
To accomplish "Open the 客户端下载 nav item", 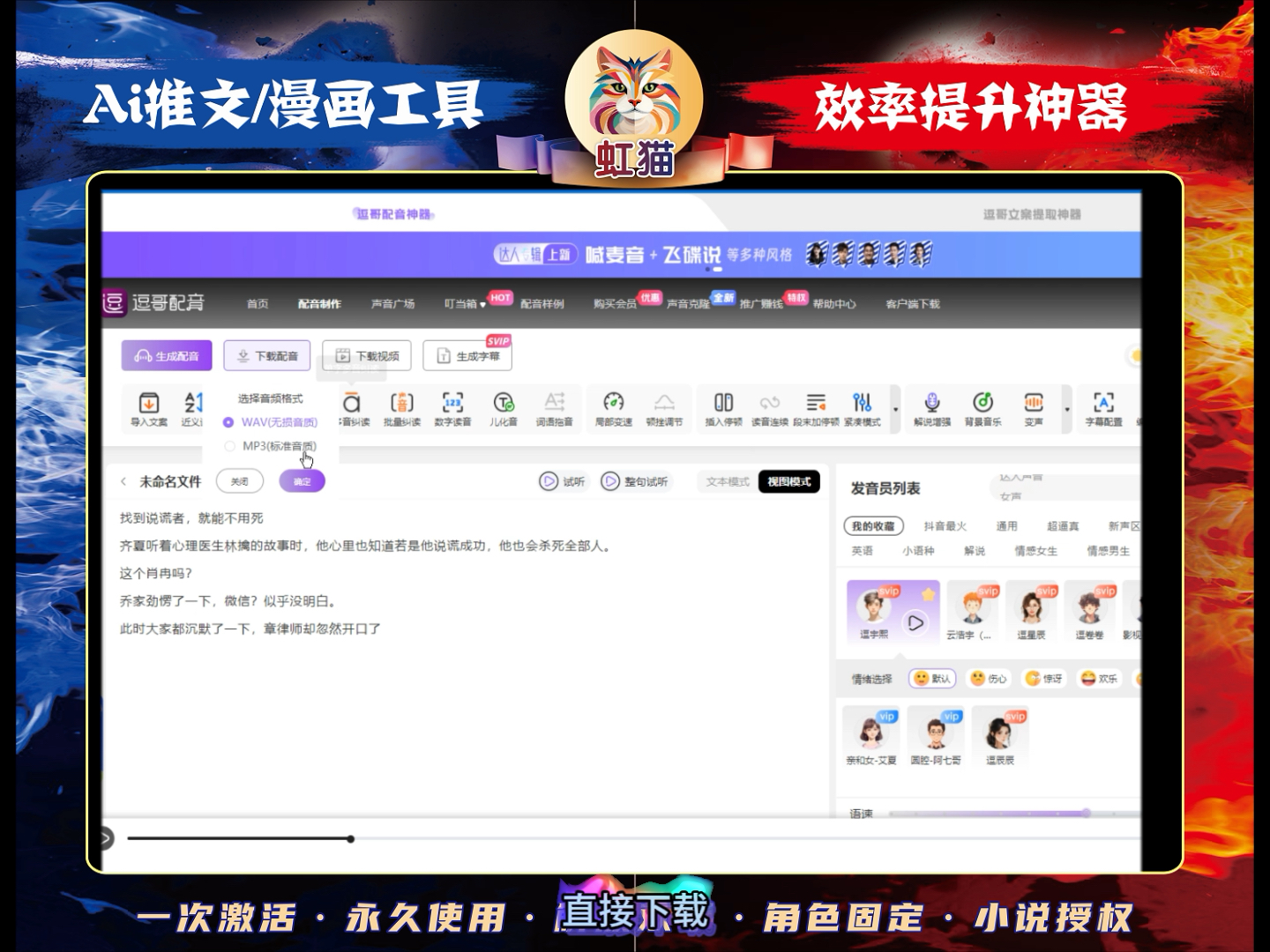I will coord(913,304).
